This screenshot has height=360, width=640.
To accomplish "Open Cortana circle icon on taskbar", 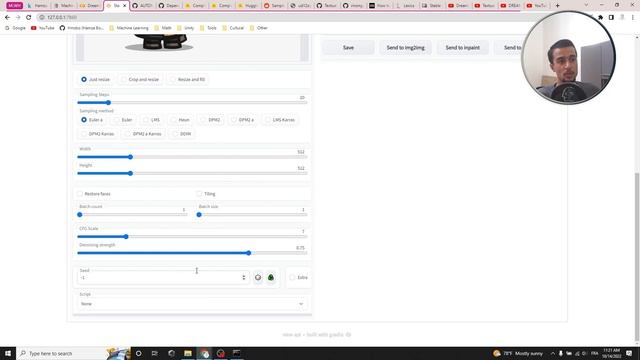I will pyautogui.click(x=138, y=353).
